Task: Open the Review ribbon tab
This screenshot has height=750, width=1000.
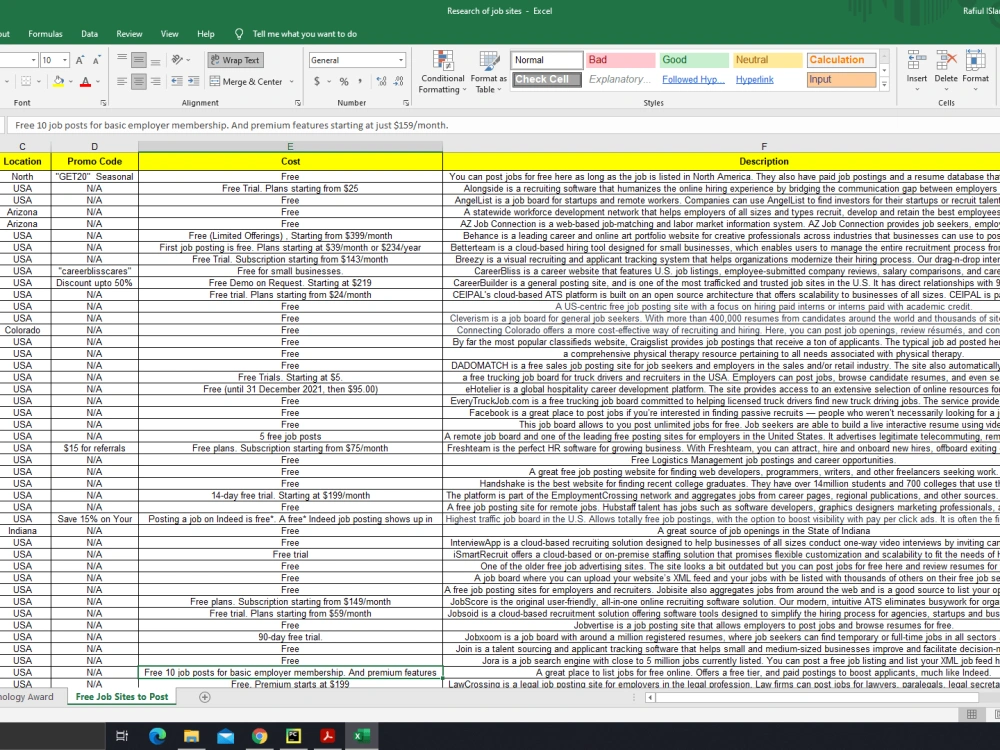Action: coord(129,34)
